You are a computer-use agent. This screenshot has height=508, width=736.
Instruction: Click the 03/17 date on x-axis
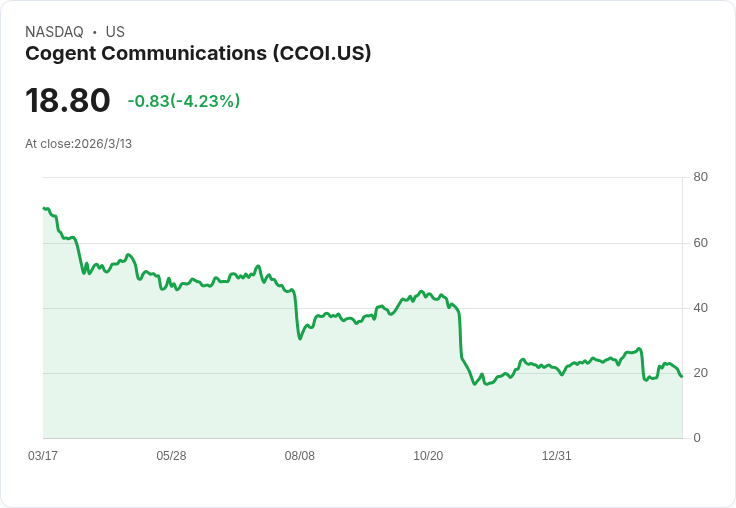coord(43,456)
